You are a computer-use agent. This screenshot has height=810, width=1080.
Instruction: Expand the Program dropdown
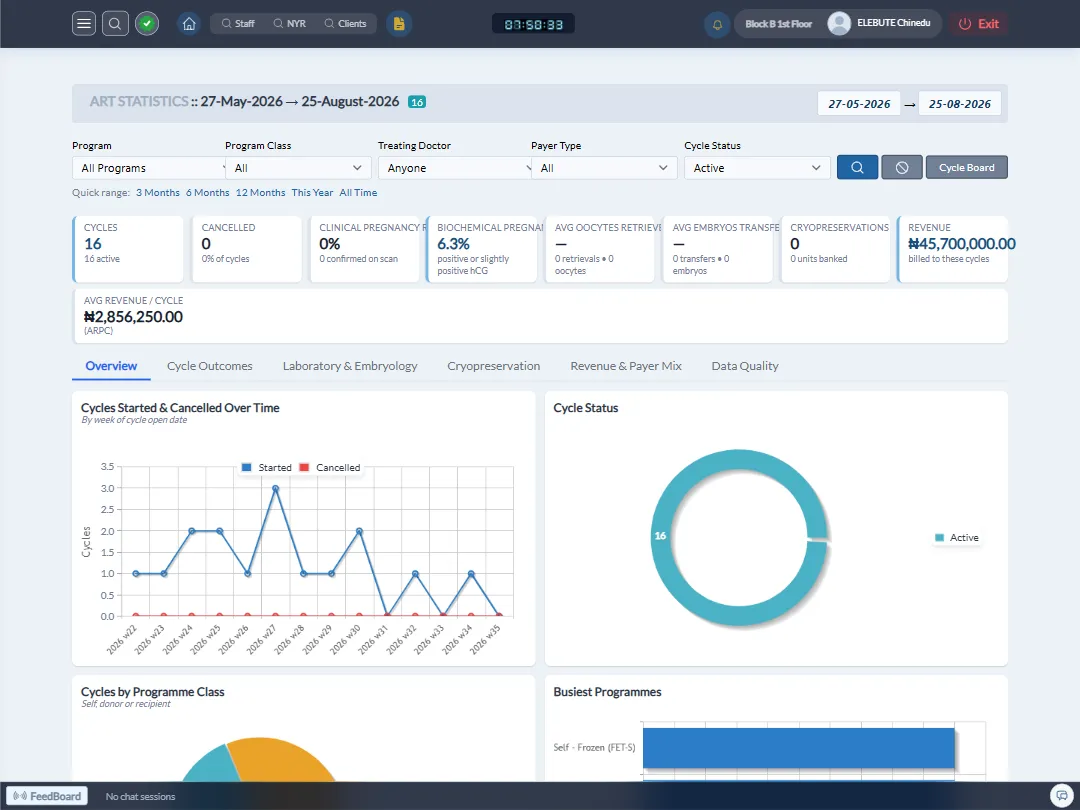click(x=149, y=168)
